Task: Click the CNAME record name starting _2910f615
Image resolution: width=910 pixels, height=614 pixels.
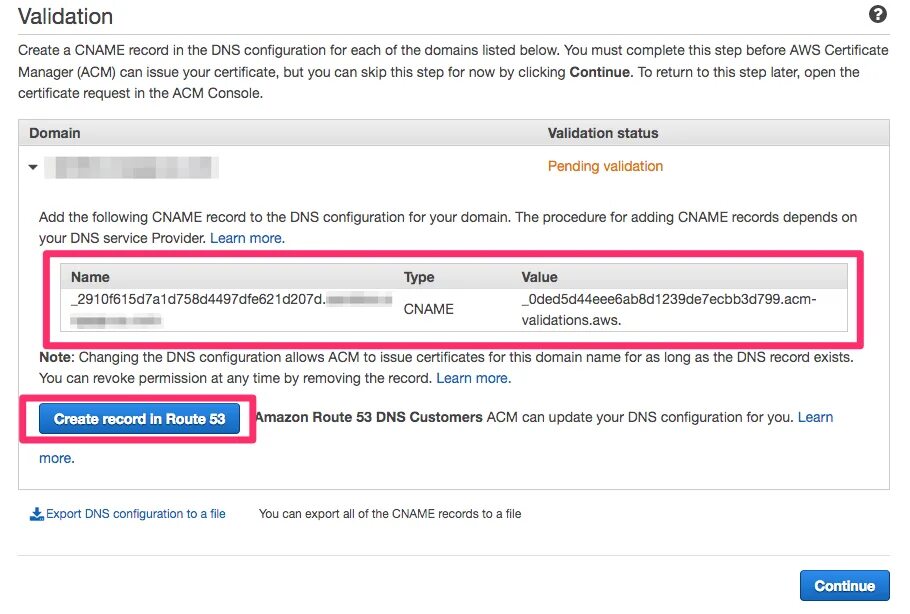Action: click(x=197, y=299)
